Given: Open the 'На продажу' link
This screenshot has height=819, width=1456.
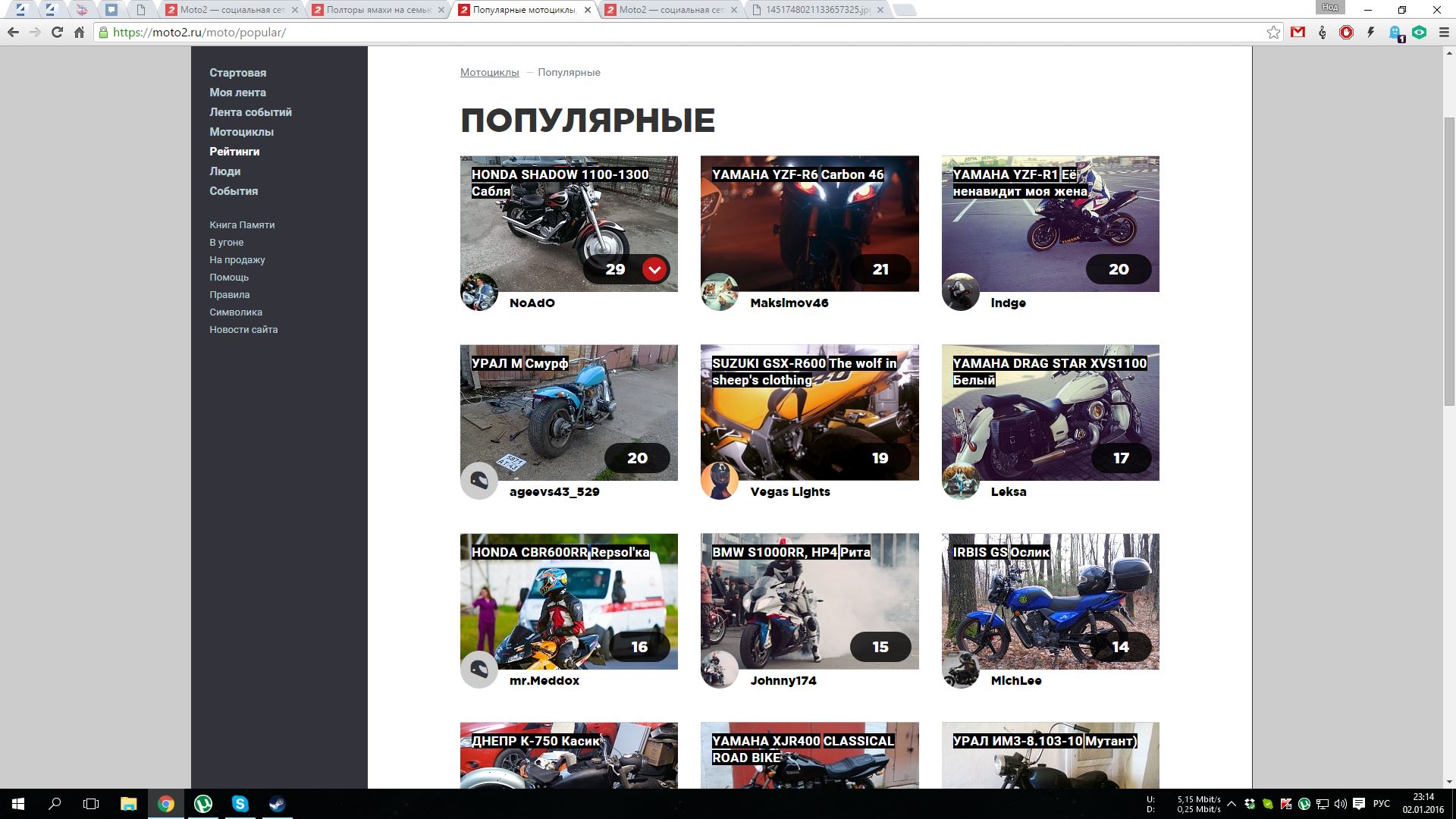Looking at the screenshot, I should click(x=237, y=260).
